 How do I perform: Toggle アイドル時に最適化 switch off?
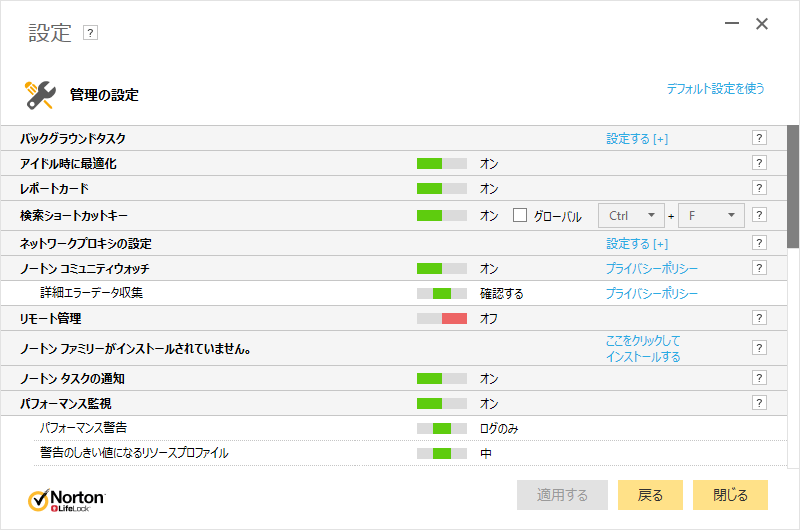(x=441, y=163)
